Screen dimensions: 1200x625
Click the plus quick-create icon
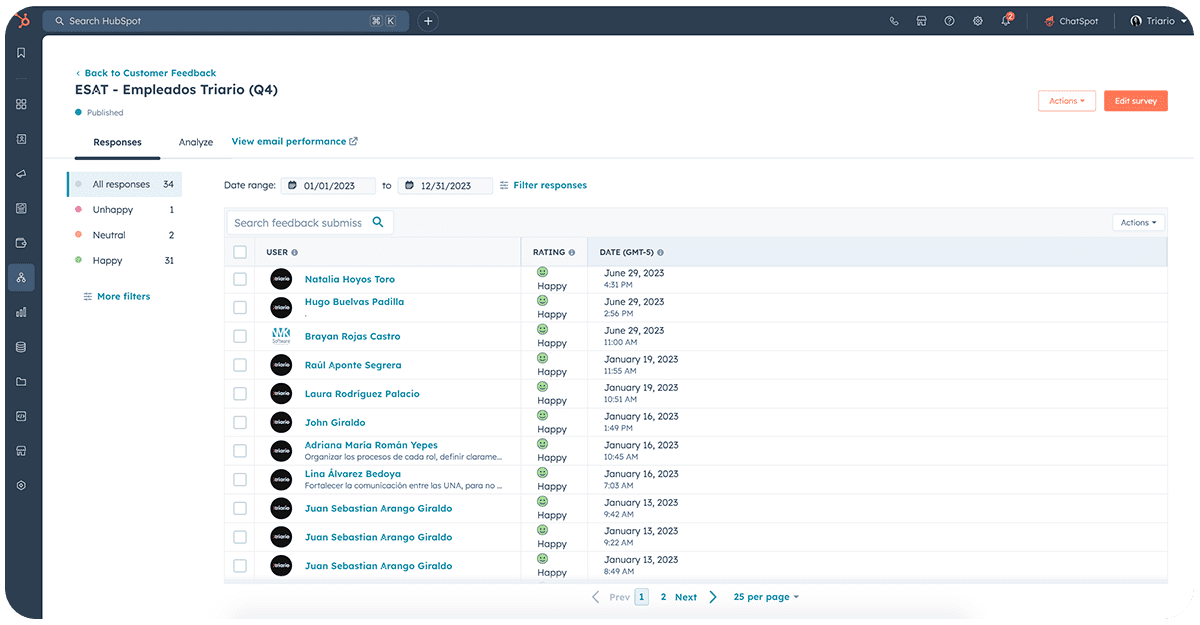pos(428,21)
